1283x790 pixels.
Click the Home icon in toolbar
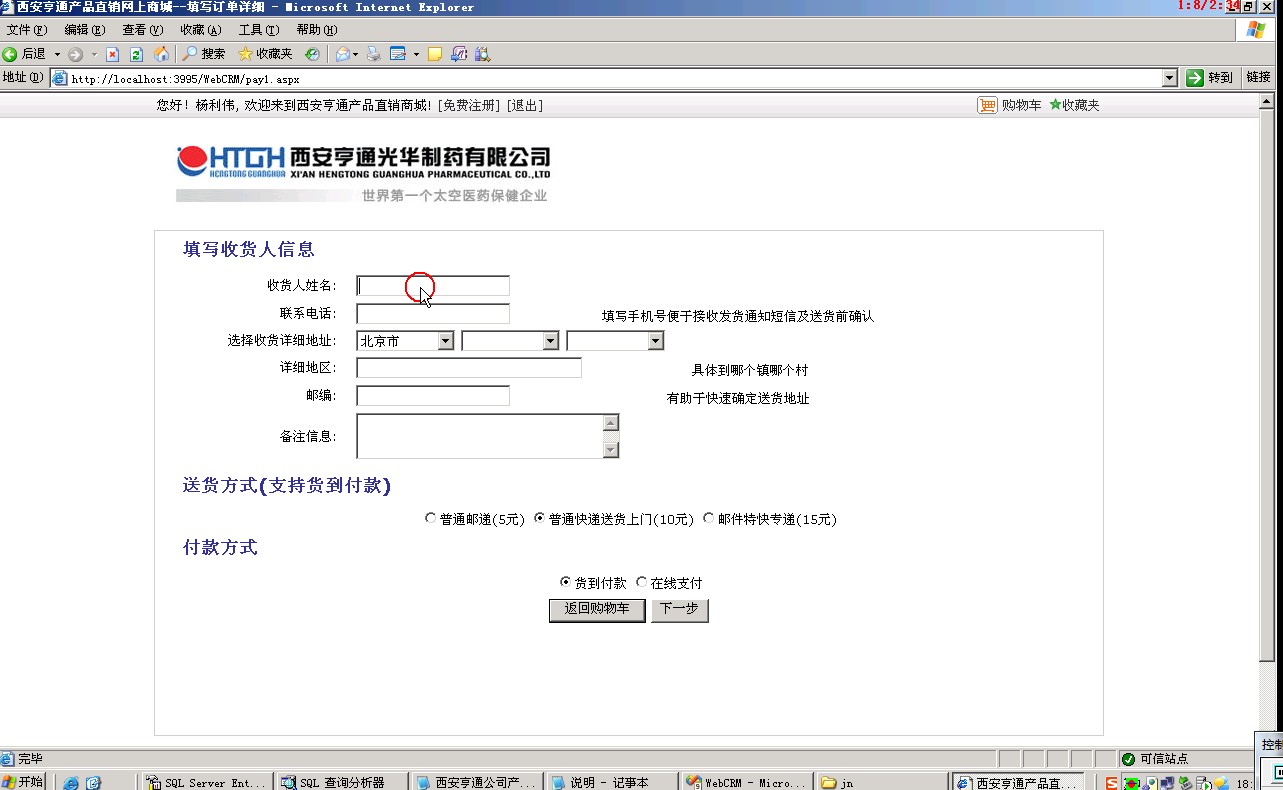(x=160, y=54)
